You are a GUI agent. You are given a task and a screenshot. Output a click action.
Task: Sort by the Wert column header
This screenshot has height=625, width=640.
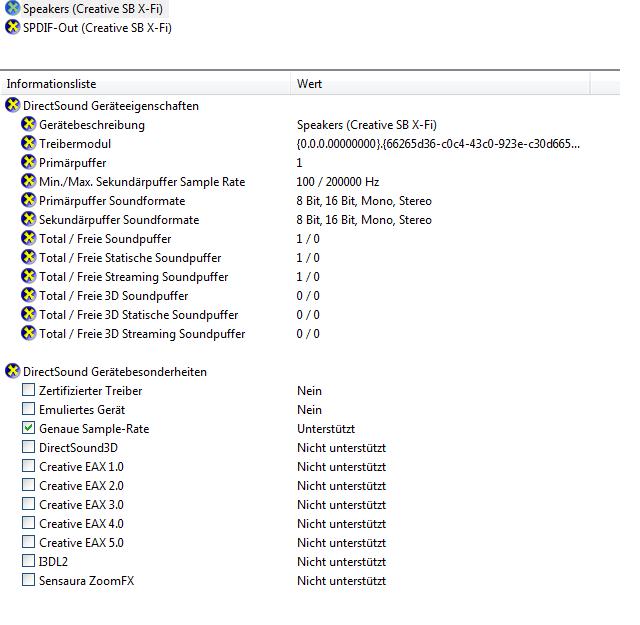click(440, 84)
